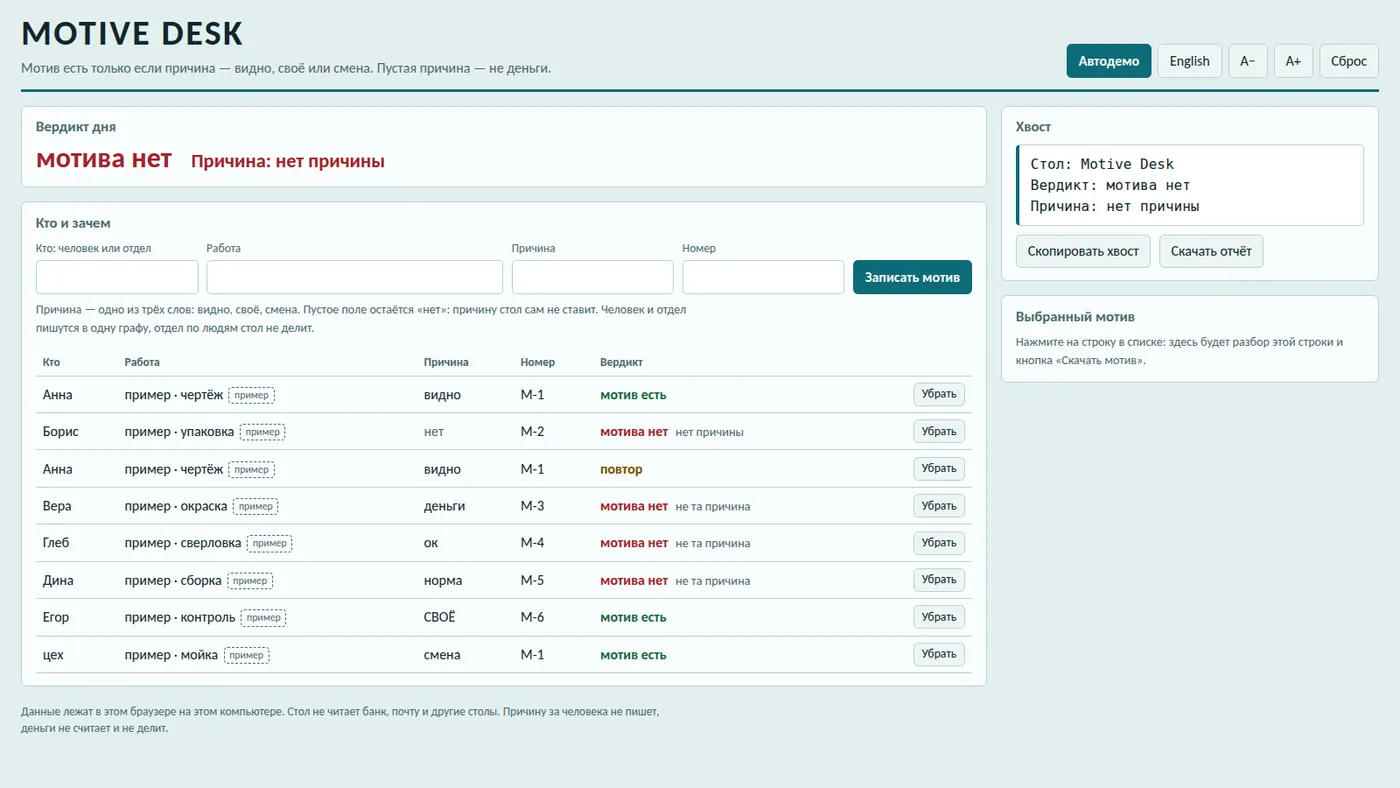The height and width of the screenshot is (788, 1400).
Task: Click the пример · упаковка work cell
Action: pyautogui.click(x=179, y=432)
